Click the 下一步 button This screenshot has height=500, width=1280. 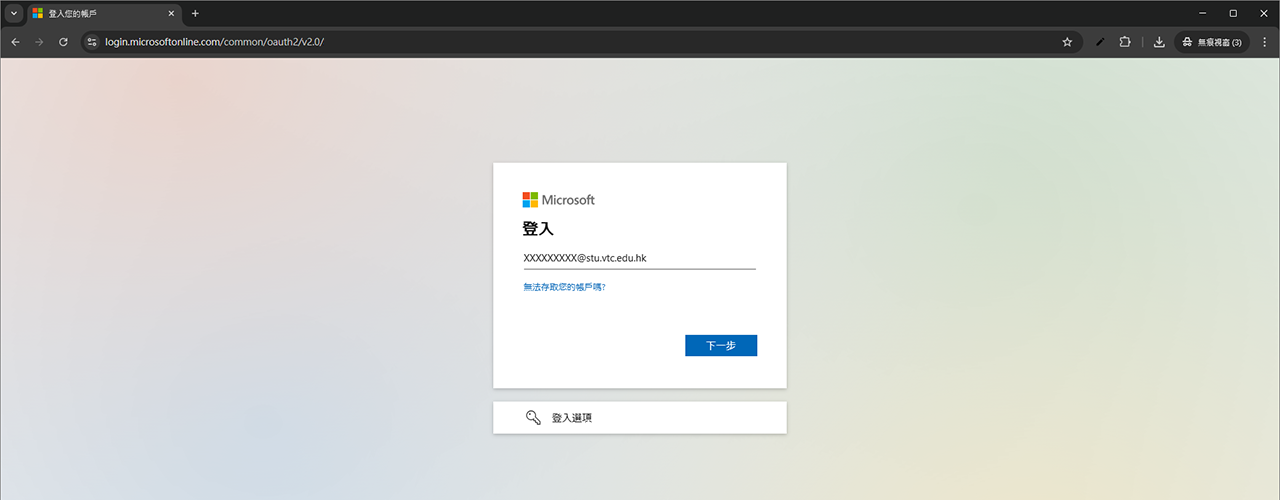tap(721, 345)
